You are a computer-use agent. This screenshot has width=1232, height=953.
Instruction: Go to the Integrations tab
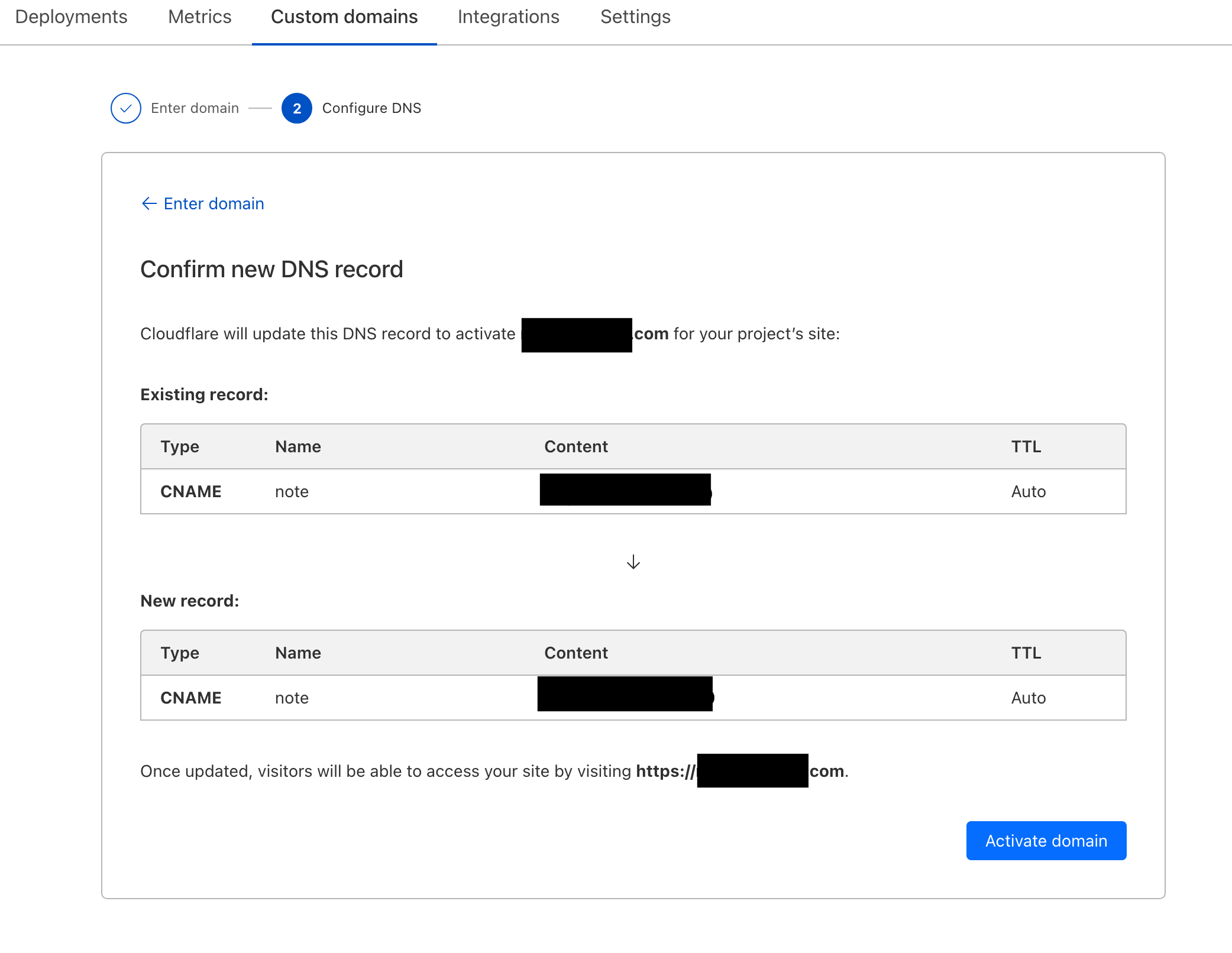[508, 17]
